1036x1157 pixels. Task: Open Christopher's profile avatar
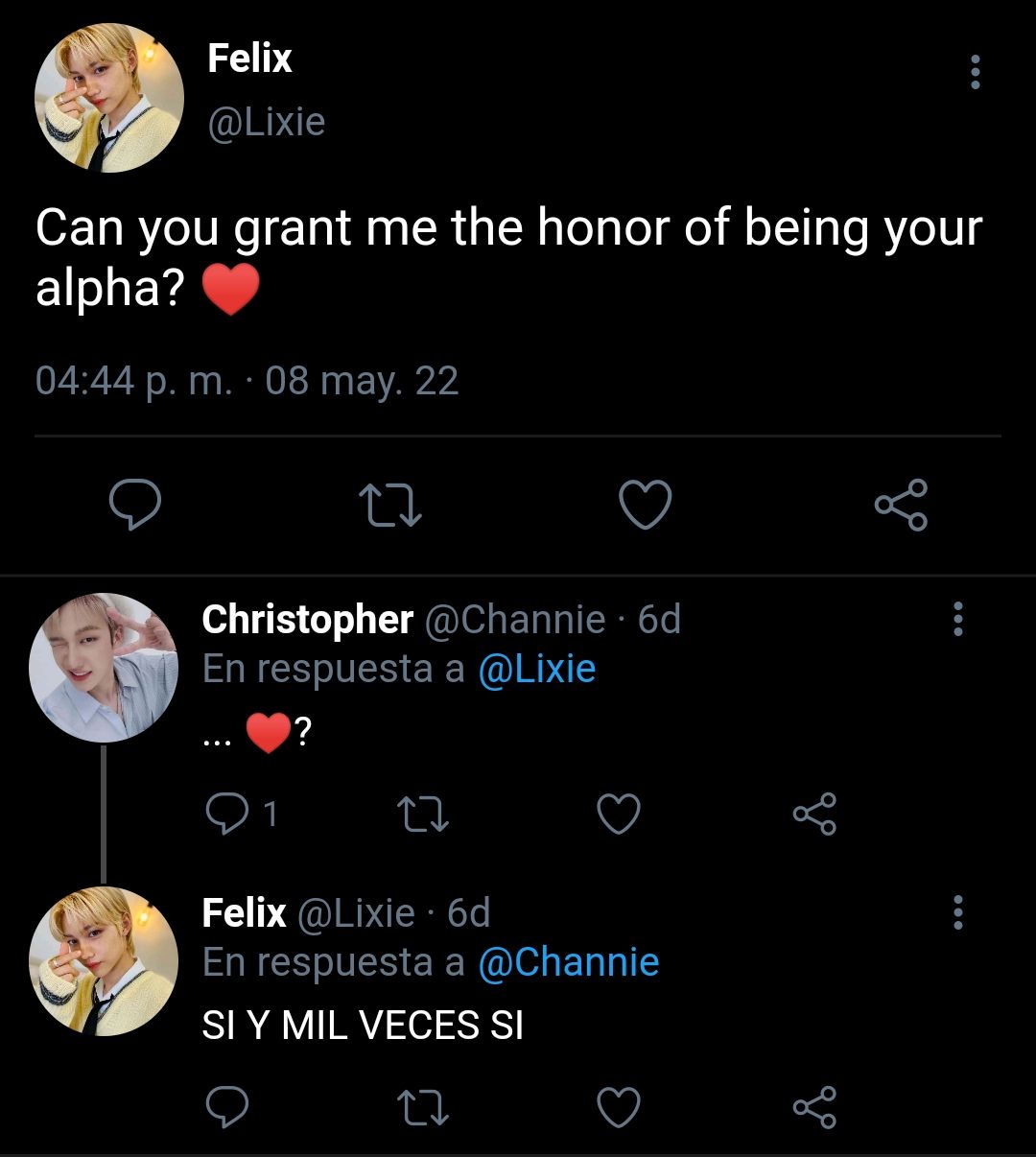tap(104, 668)
